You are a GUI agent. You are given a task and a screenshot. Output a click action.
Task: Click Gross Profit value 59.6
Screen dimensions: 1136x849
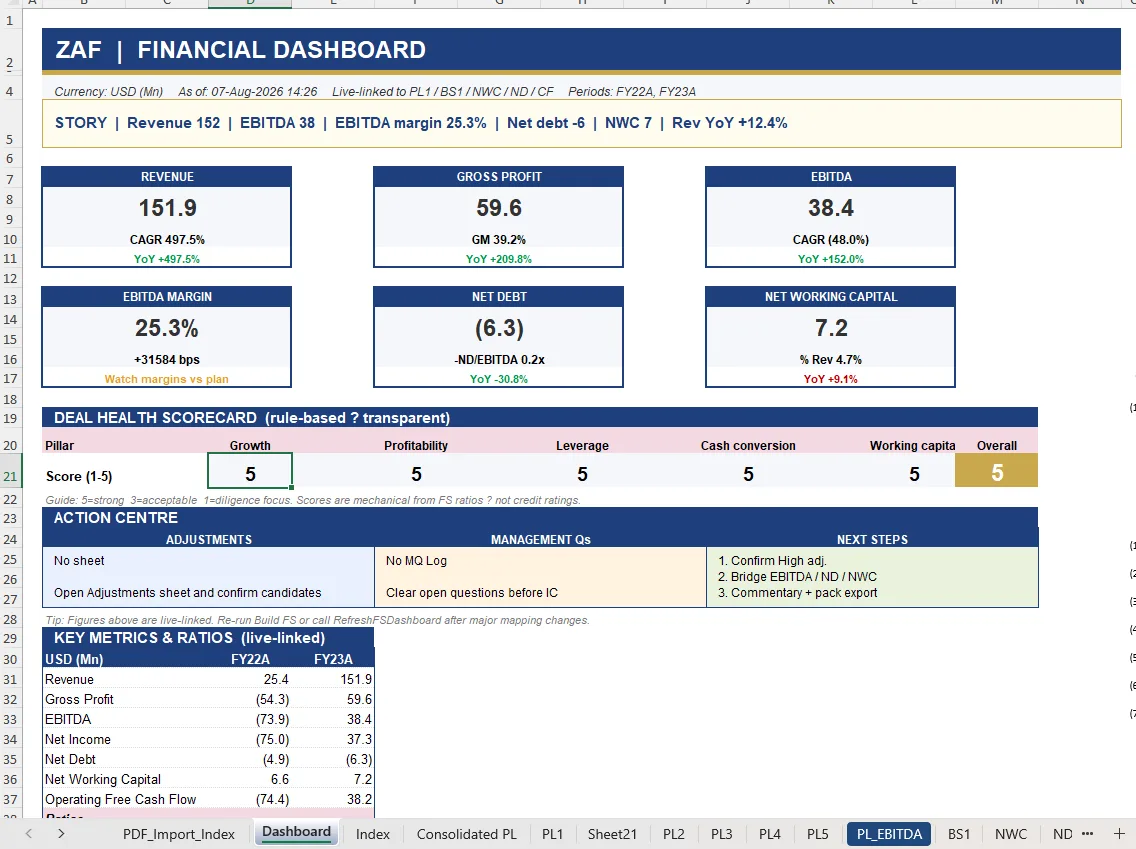click(x=498, y=208)
